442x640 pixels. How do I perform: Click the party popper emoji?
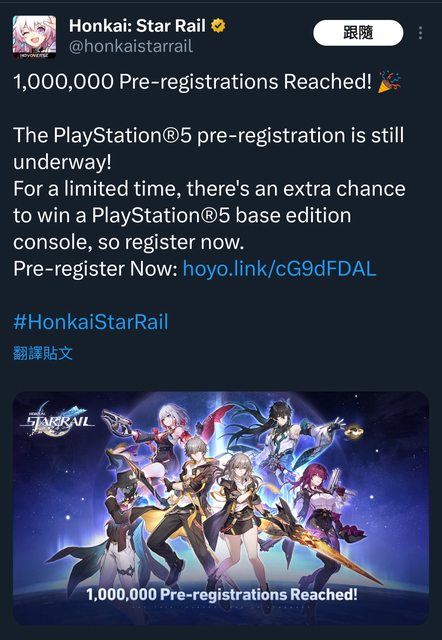(389, 82)
